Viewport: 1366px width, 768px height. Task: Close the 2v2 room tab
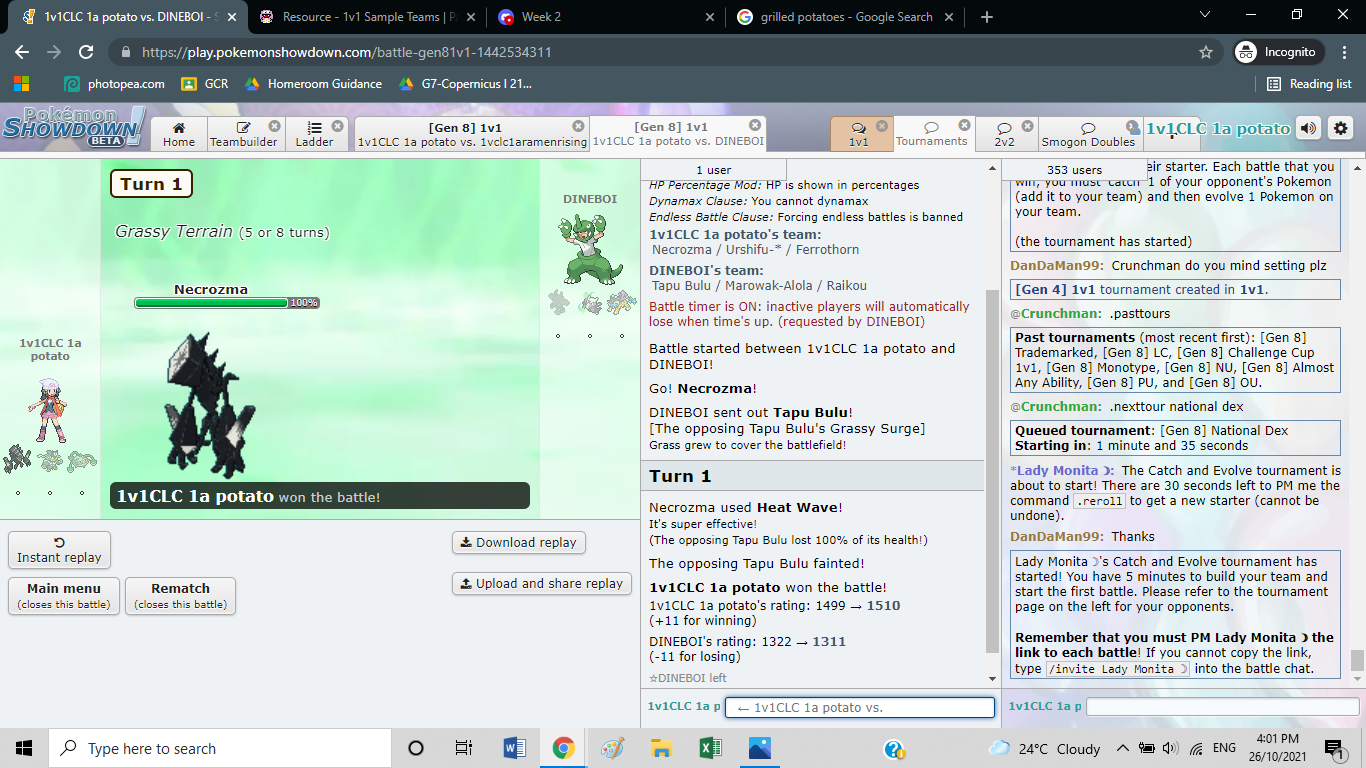point(1027,126)
